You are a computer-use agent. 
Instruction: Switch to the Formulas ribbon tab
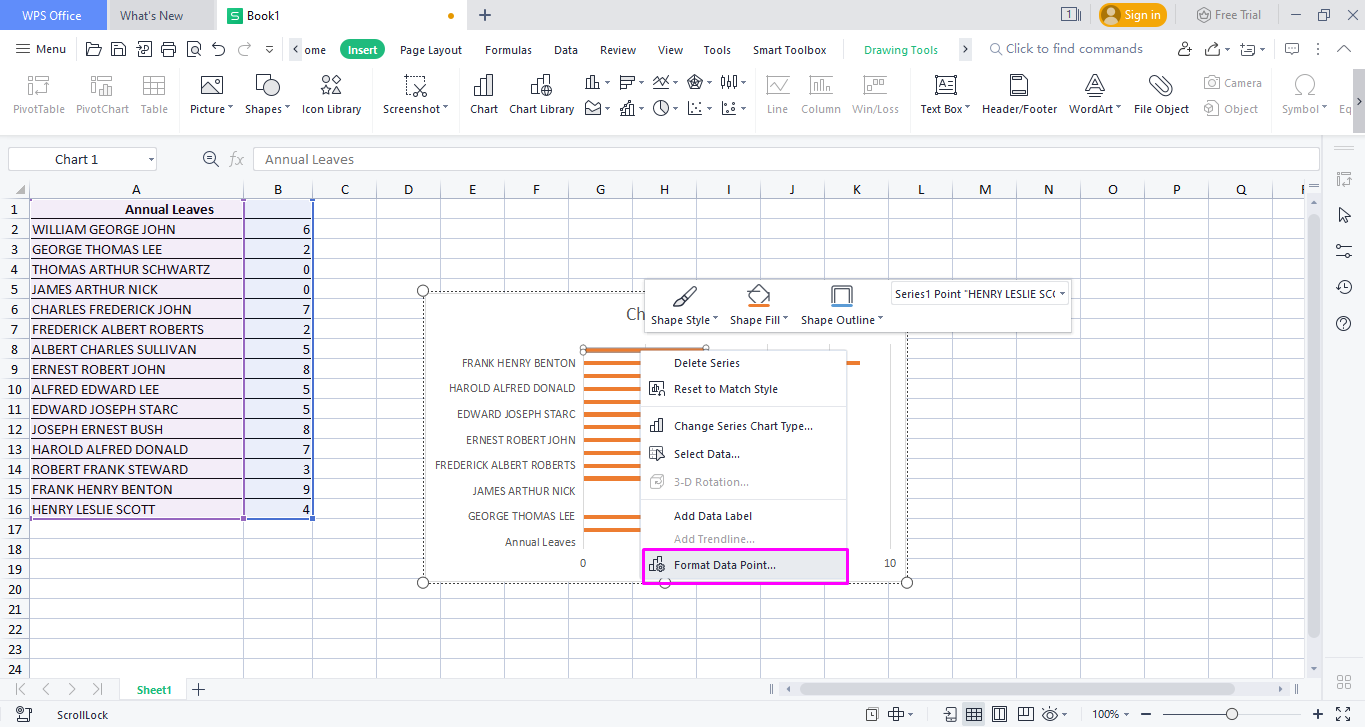point(508,49)
